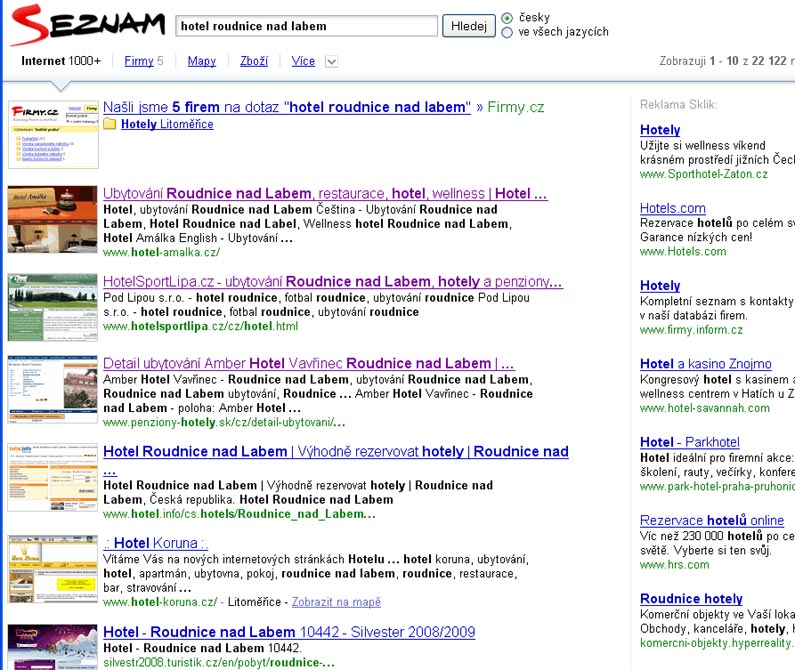Visit the www.hotel.info URL
The height and width of the screenshot is (670, 795).
pos(239,514)
